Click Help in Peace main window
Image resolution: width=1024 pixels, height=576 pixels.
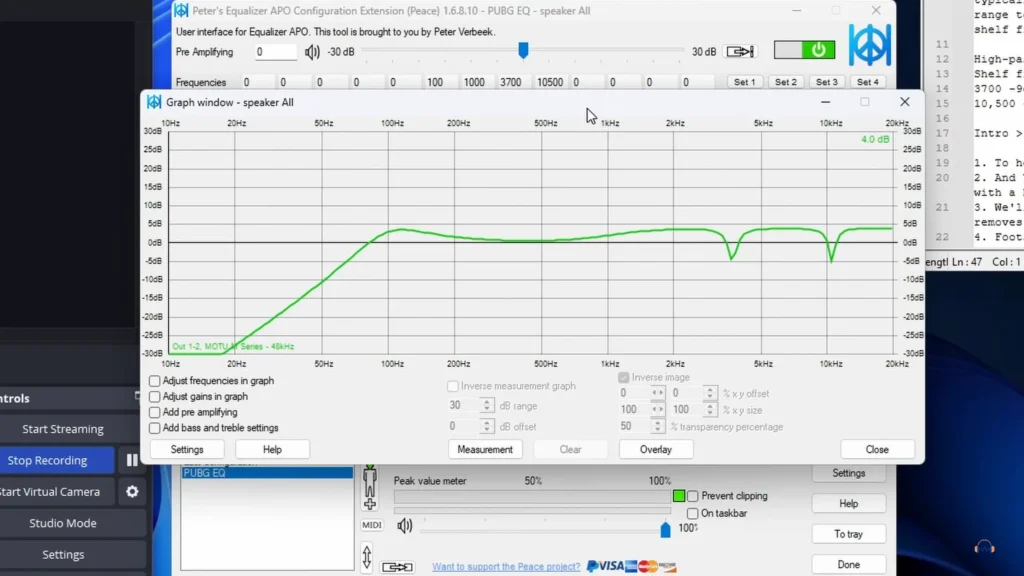pyautogui.click(x=848, y=504)
